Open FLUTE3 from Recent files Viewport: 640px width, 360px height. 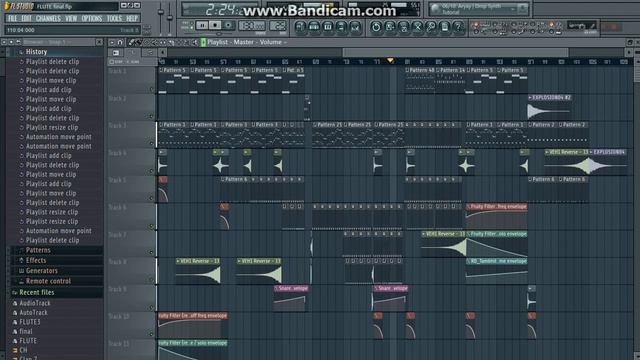29,322
